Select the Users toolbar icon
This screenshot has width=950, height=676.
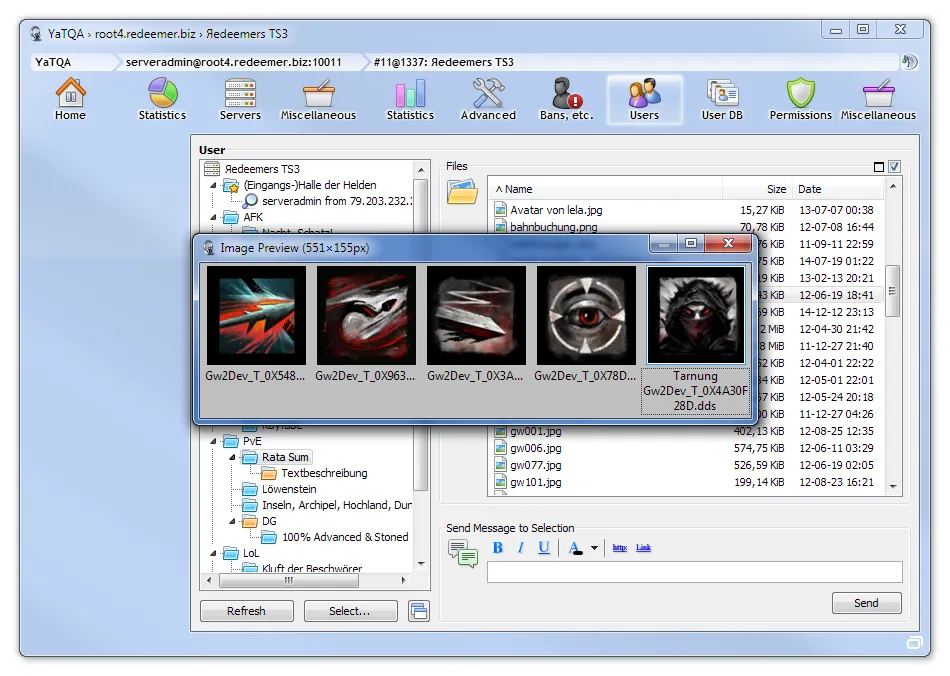(x=644, y=100)
